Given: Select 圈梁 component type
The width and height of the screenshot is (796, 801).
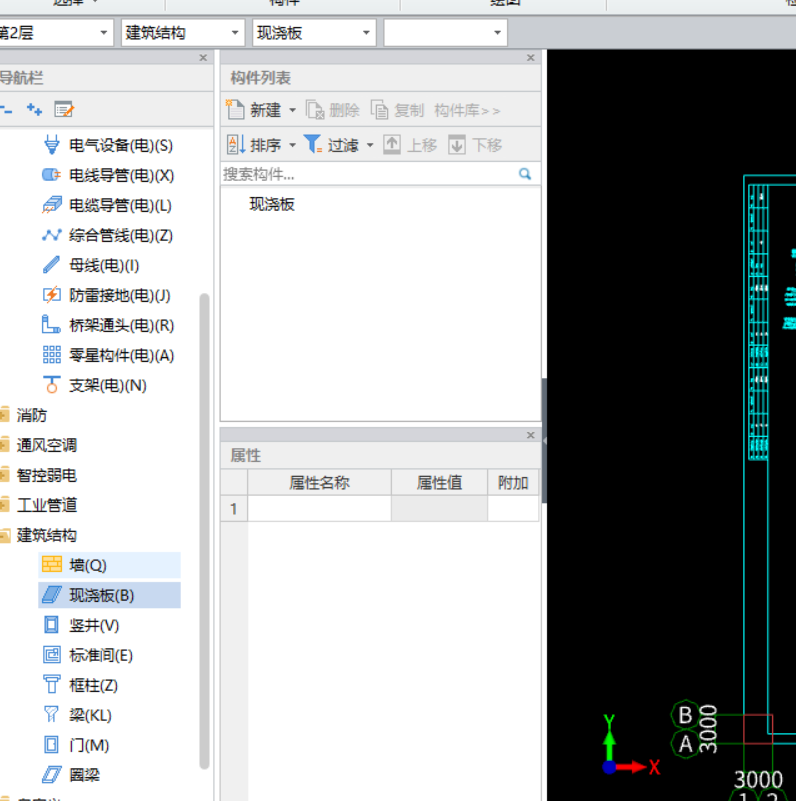Looking at the screenshot, I should [x=72, y=775].
